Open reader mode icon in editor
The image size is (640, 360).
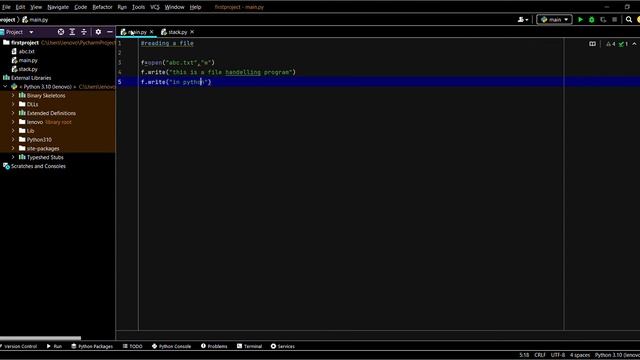click(592, 44)
